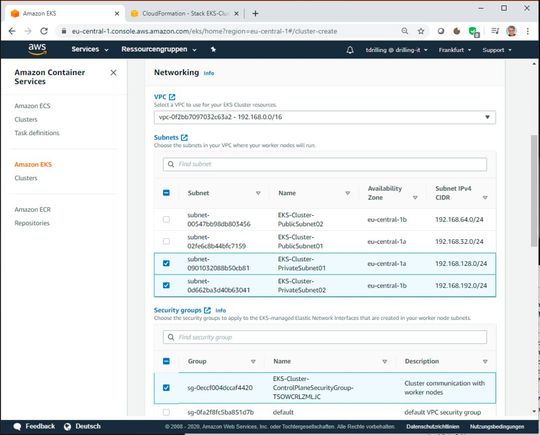This screenshot has width=540, height=435.
Task: Open Chrome menu three-dots icon
Action: pos(528,31)
